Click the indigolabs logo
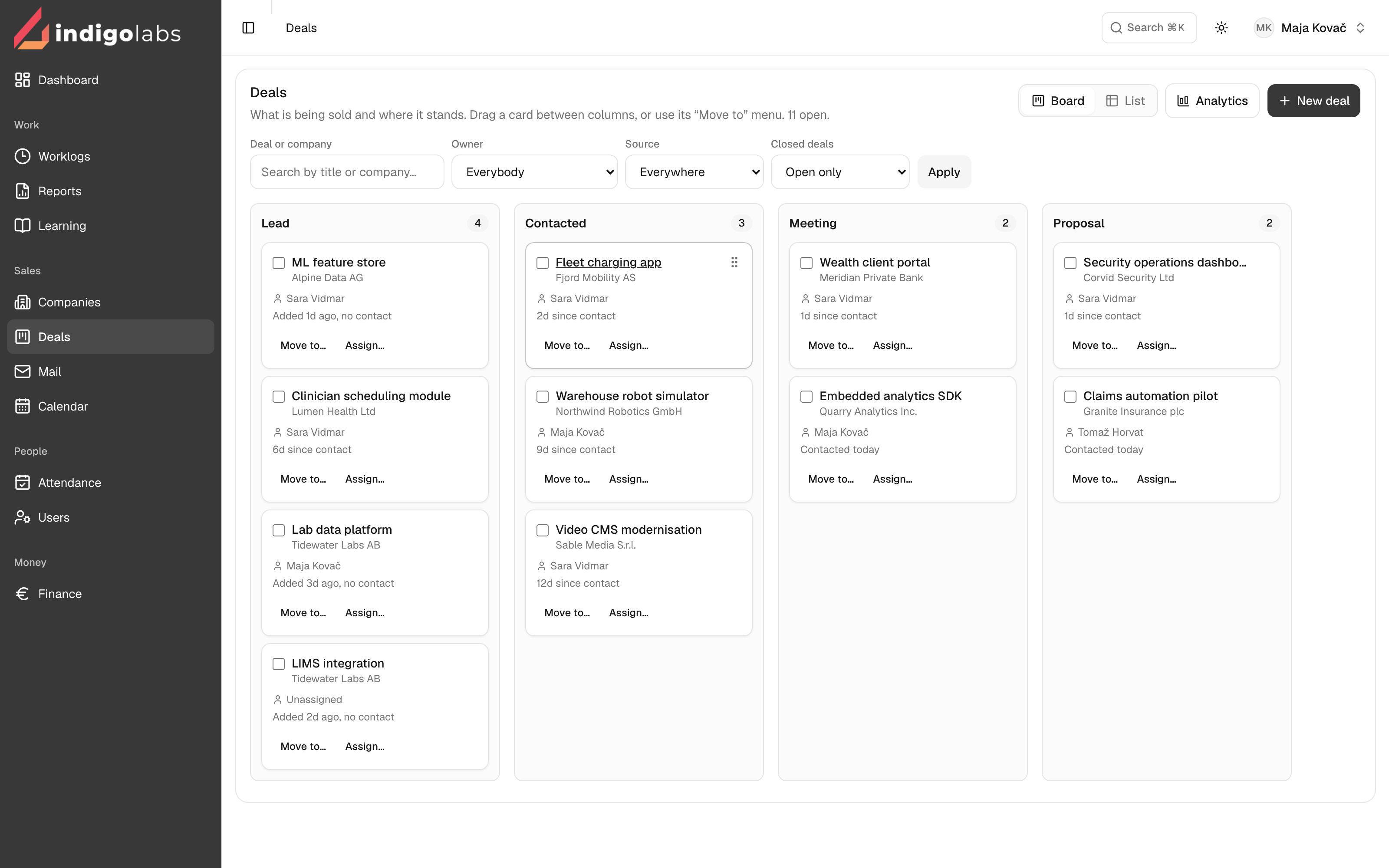The width and height of the screenshot is (1389, 868). click(x=97, y=29)
